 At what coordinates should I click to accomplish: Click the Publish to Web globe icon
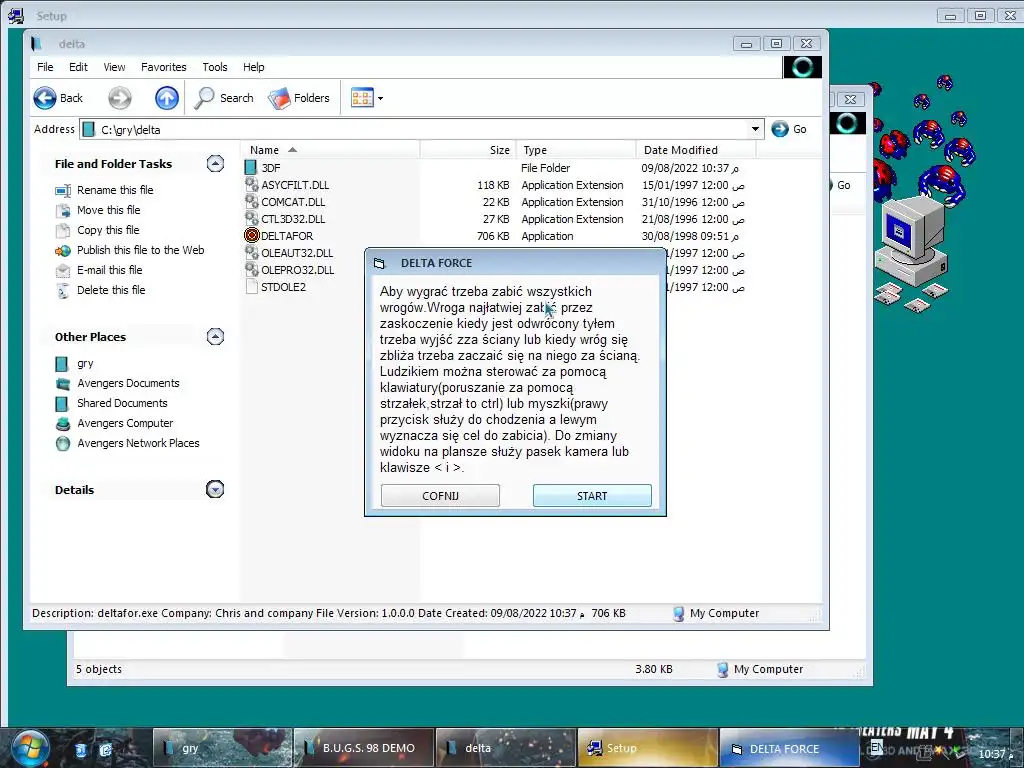click(x=63, y=251)
